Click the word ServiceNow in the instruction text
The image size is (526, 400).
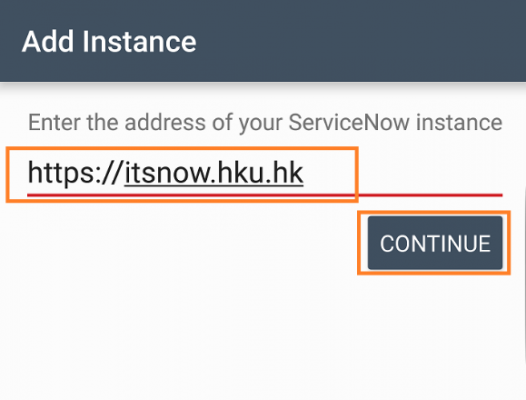349,122
